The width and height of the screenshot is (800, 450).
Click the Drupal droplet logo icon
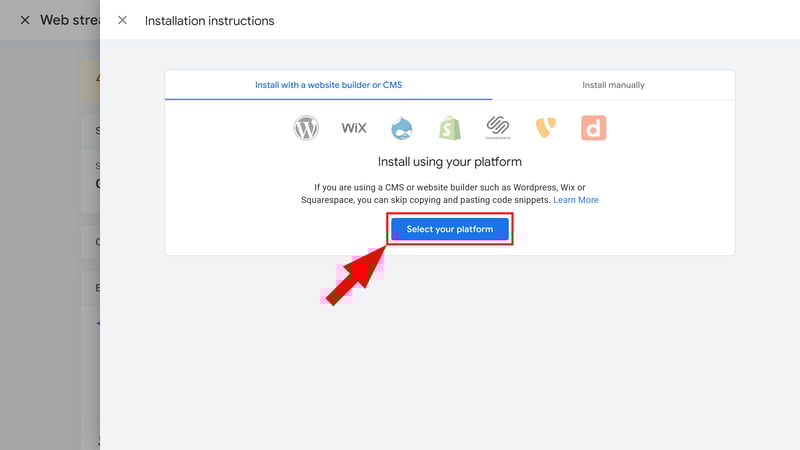tap(402, 128)
